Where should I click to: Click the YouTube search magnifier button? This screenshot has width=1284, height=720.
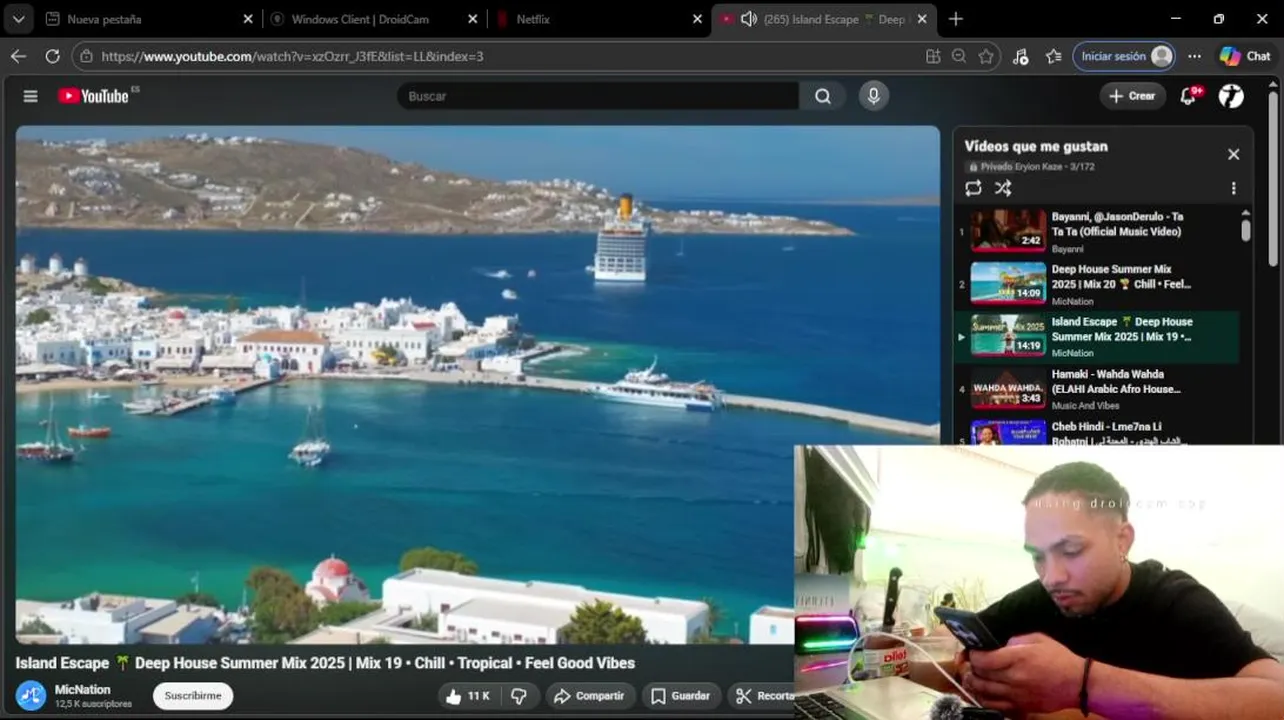pyautogui.click(x=823, y=96)
